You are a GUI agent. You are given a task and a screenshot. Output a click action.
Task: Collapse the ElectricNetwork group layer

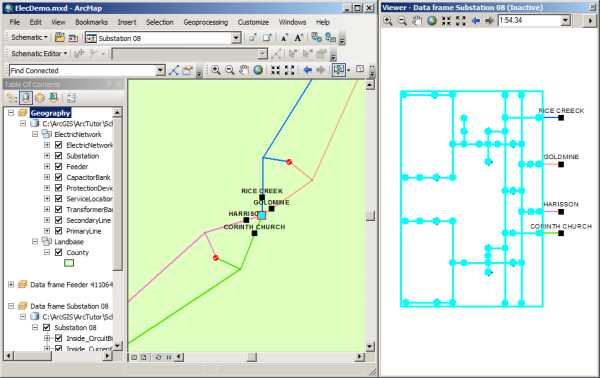35,134
